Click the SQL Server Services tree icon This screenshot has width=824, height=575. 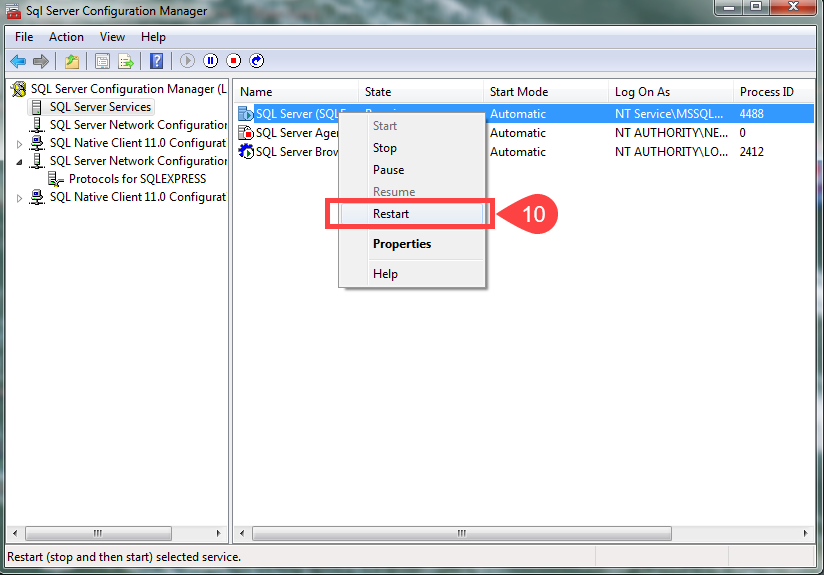36,107
